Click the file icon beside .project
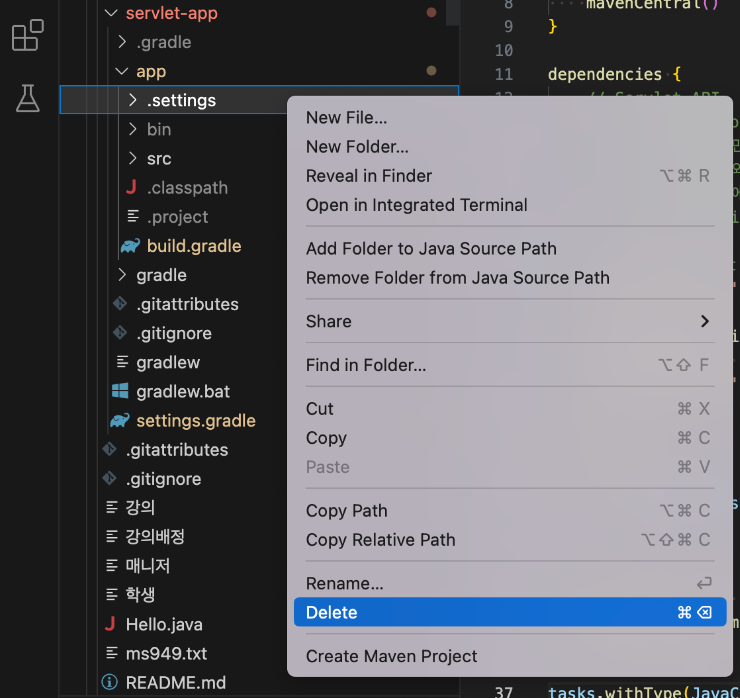The image size is (740, 698). coord(133,217)
